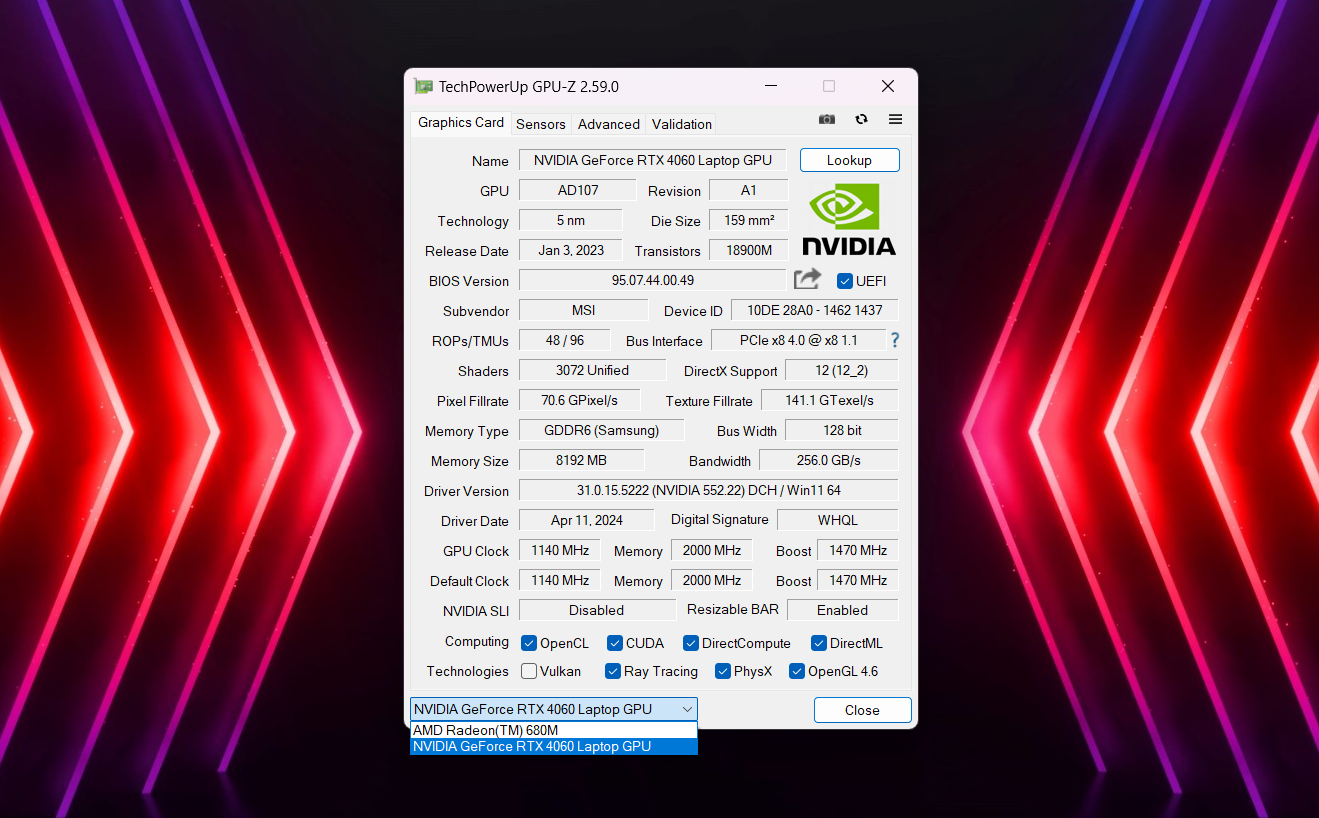Click the Shaders value 3072 Unified

click(593, 370)
